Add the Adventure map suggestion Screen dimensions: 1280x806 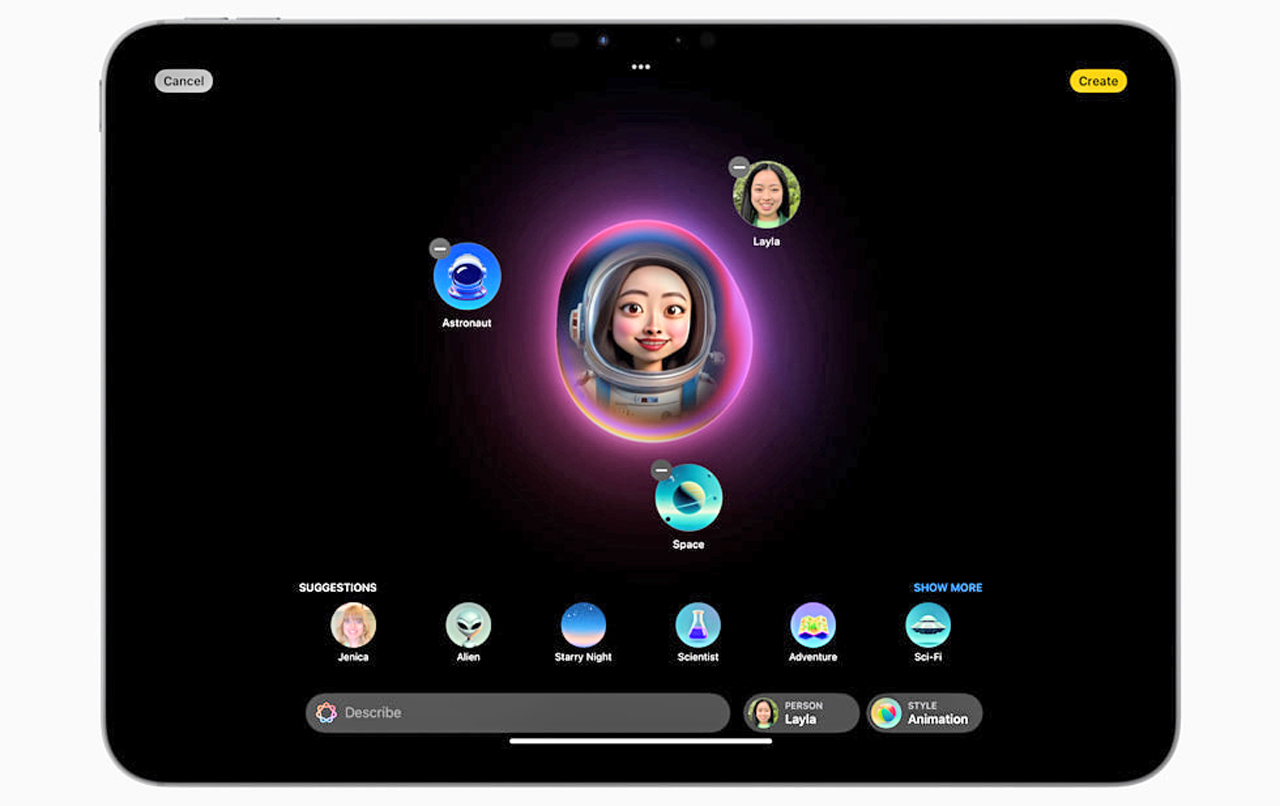pyautogui.click(x=813, y=625)
